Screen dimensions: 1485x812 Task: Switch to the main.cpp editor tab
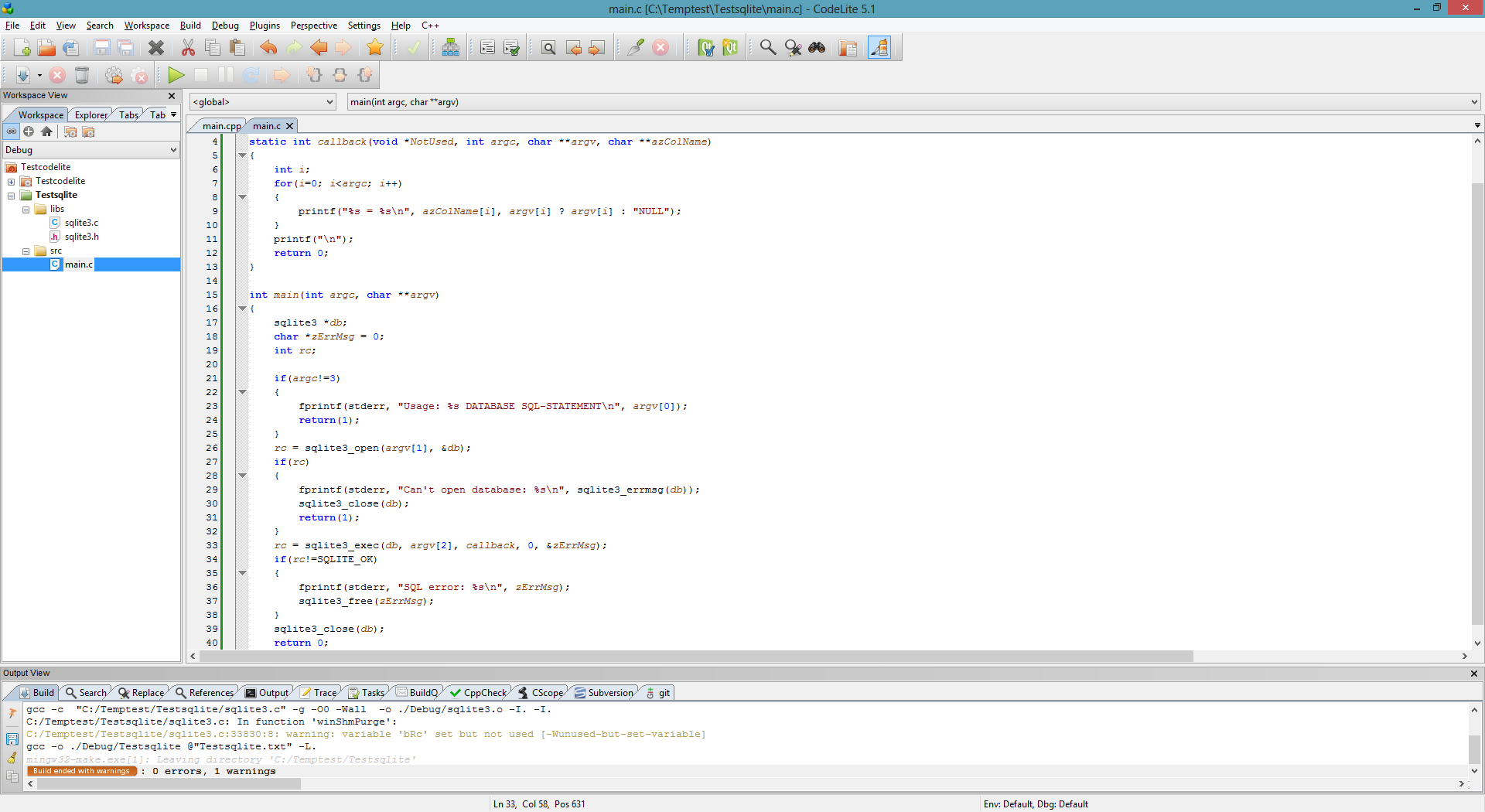[x=220, y=126]
